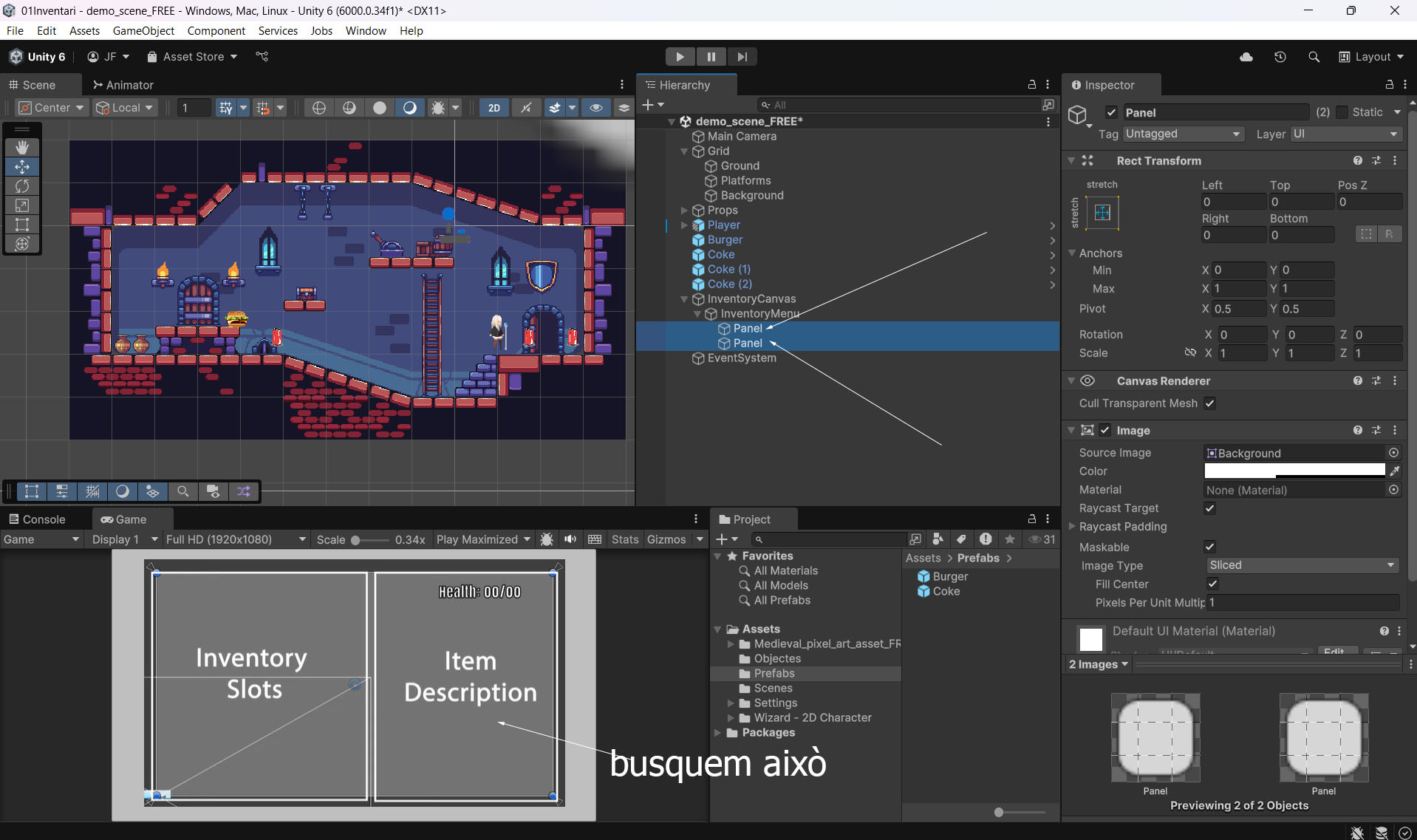
Task: Select the Hand view tool
Action: point(22,148)
